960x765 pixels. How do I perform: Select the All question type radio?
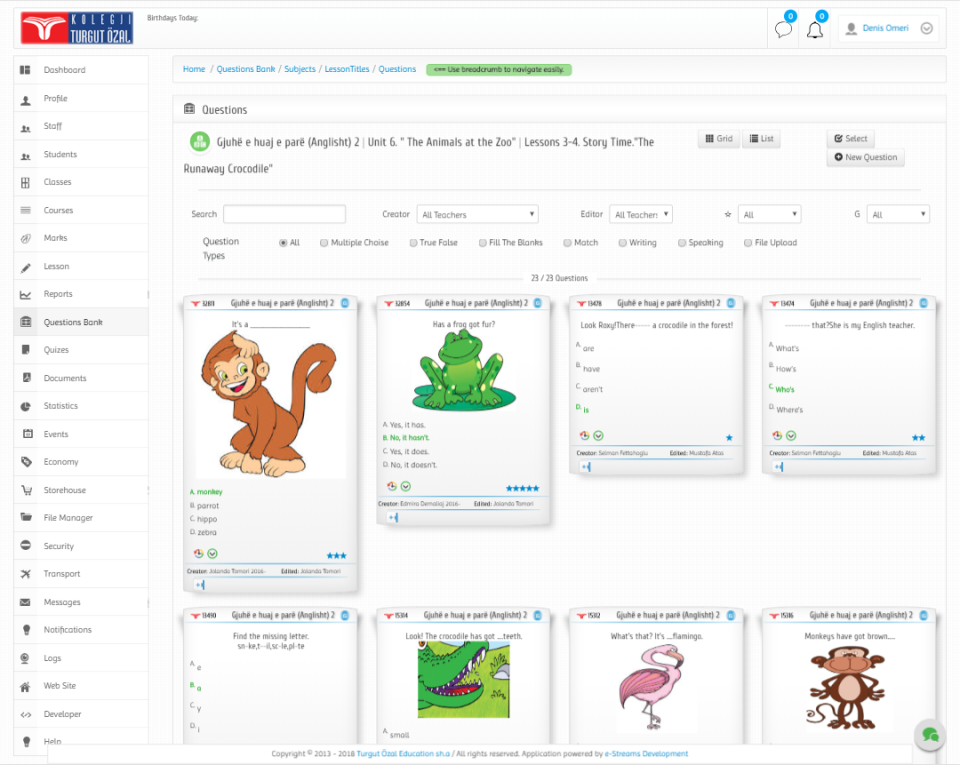coord(283,243)
